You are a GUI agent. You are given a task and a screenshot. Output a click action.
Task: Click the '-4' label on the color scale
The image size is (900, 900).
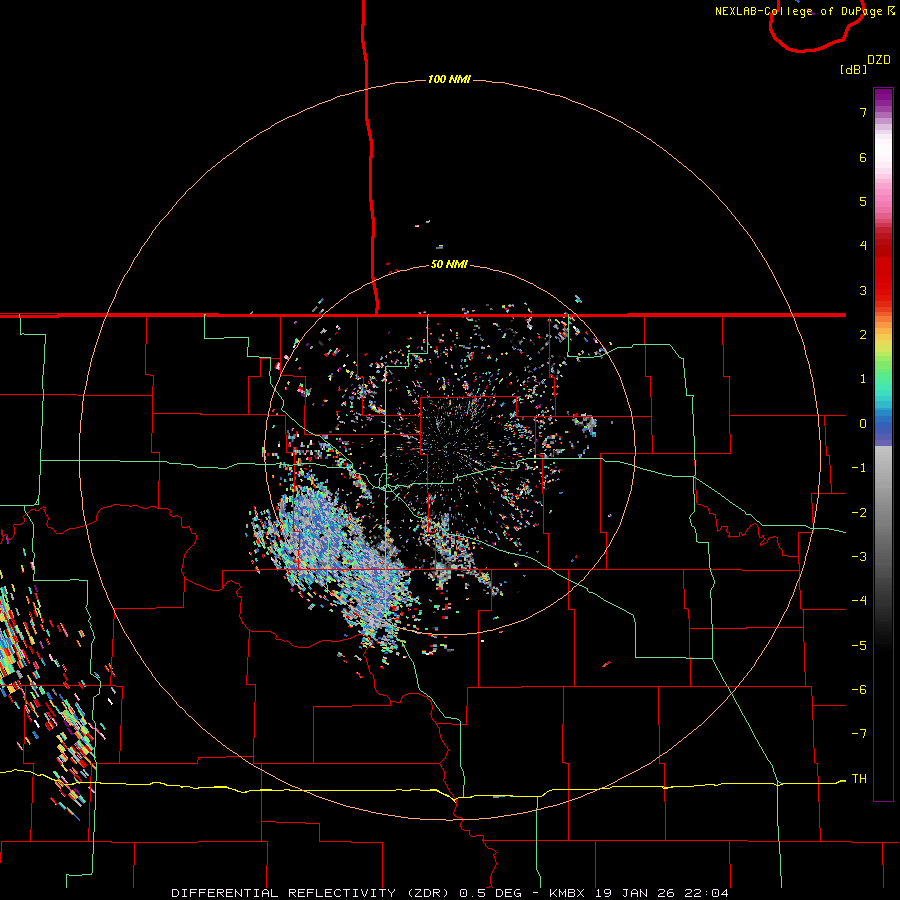pyautogui.click(x=859, y=601)
